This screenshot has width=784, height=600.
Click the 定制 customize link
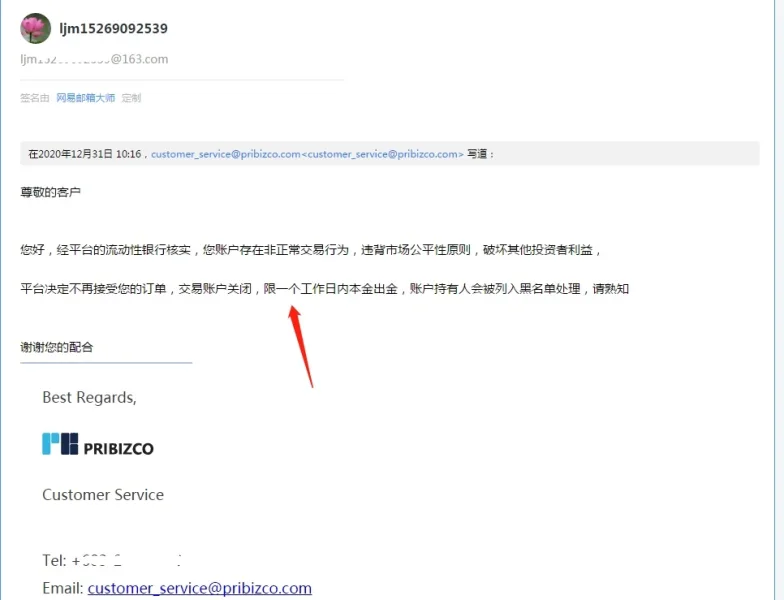131,98
